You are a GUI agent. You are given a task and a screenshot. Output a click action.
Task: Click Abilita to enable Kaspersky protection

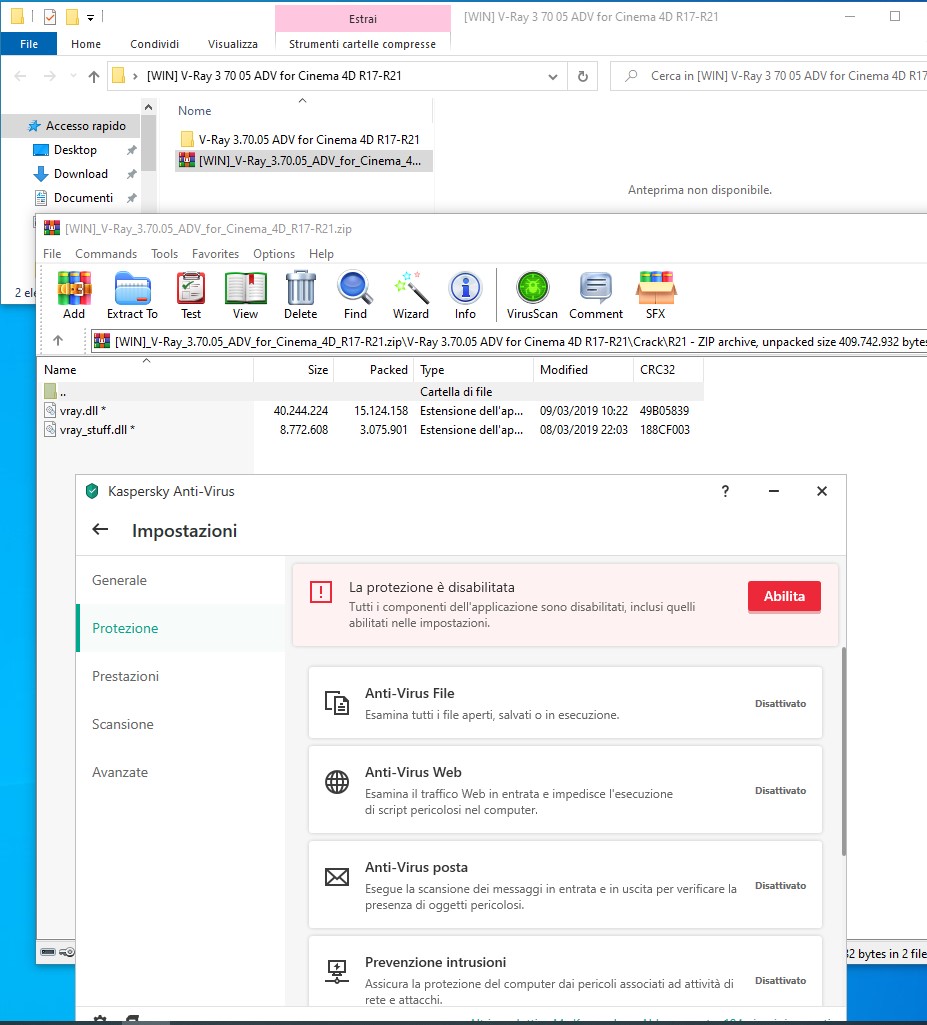[784, 596]
